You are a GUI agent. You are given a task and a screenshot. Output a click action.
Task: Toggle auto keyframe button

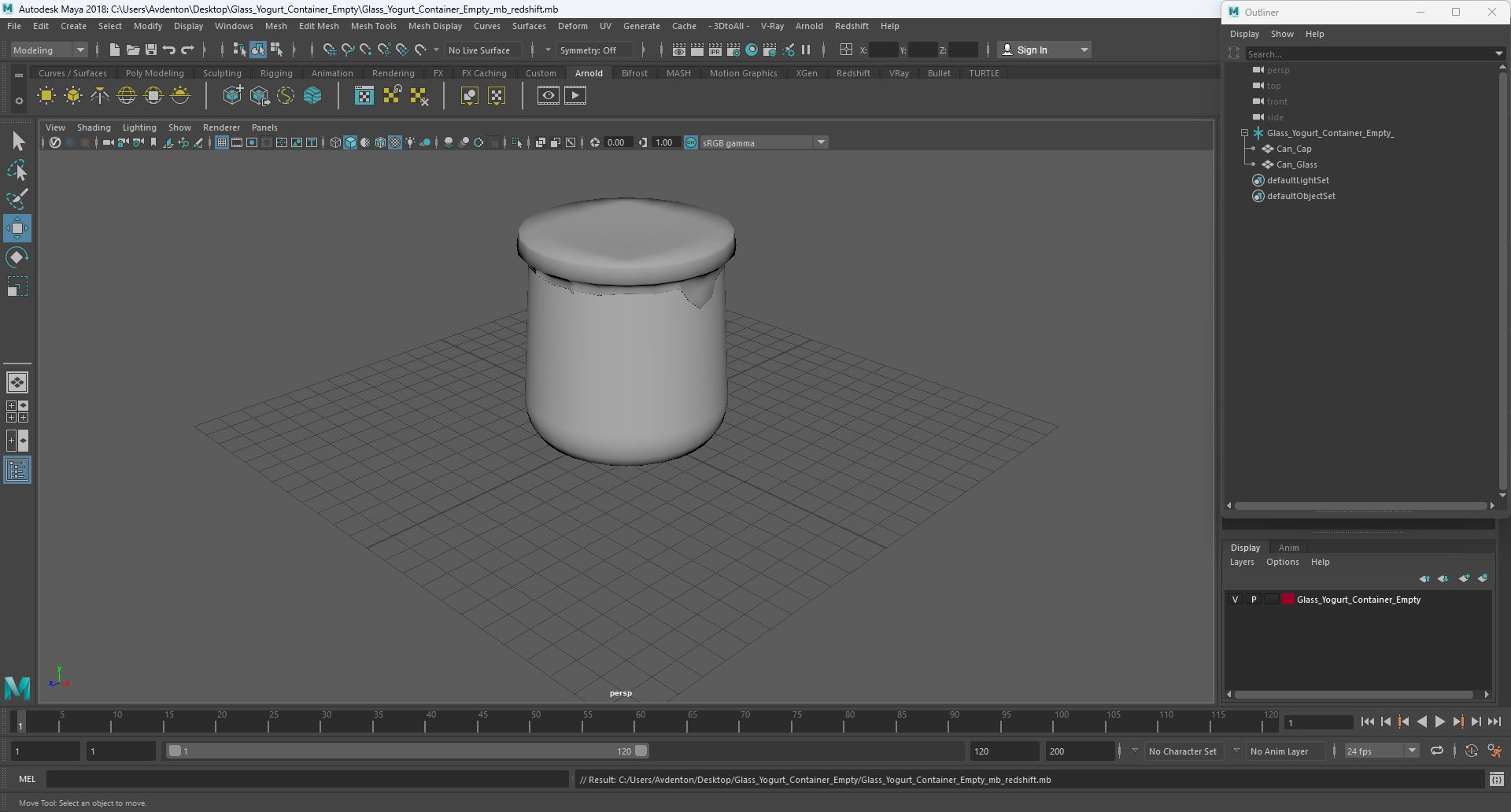click(x=1471, y=751)
